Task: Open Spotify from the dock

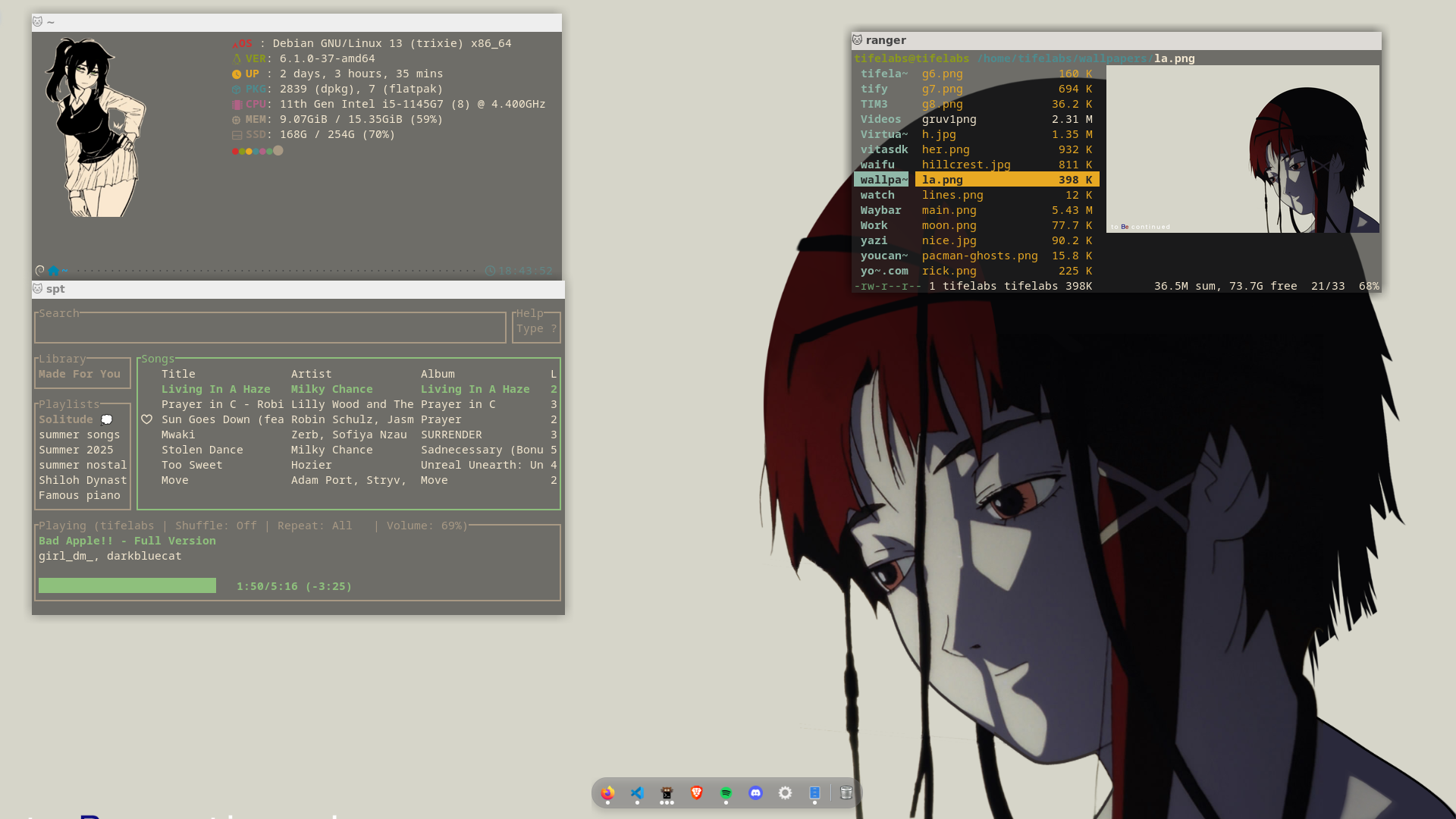Action: pos(726,792)
